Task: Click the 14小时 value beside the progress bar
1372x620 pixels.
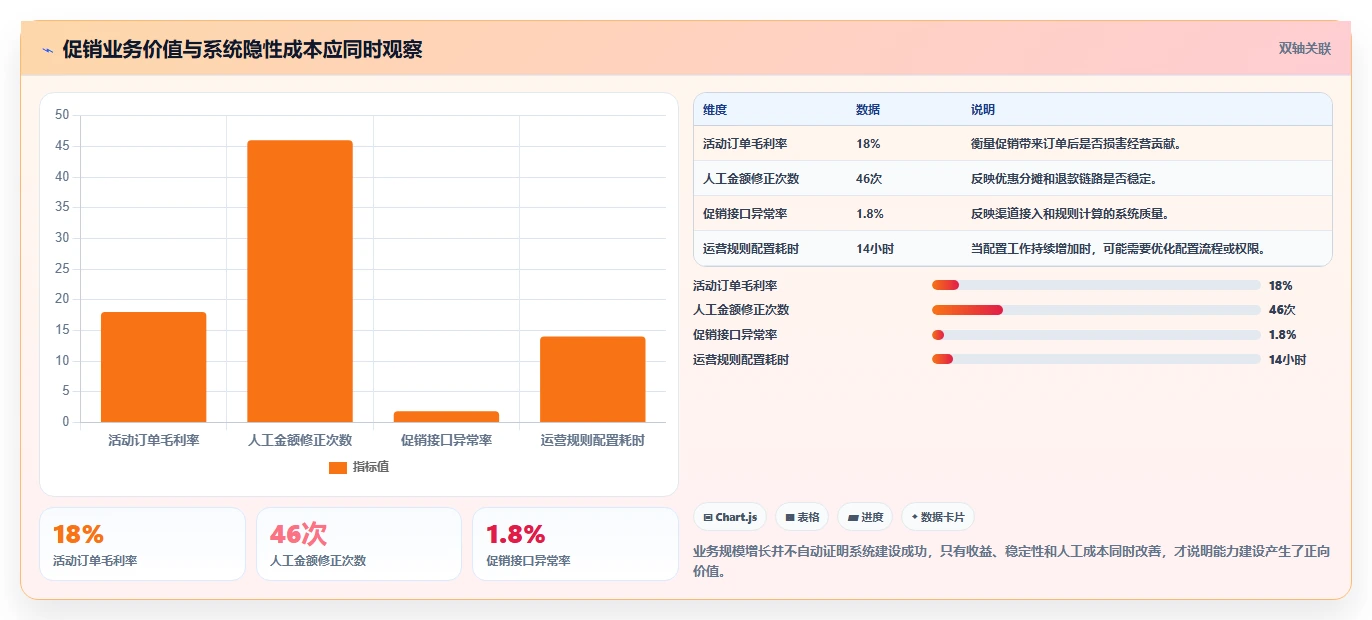Action: click(1288, 360)
